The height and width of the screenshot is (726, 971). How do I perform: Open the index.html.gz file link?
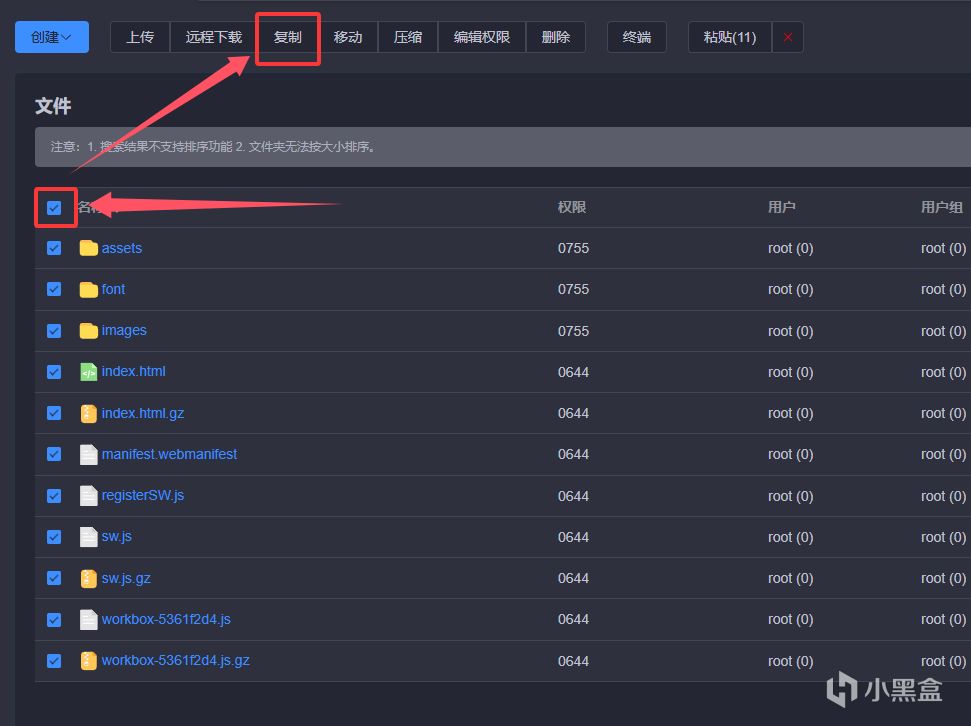coord(142,413)
